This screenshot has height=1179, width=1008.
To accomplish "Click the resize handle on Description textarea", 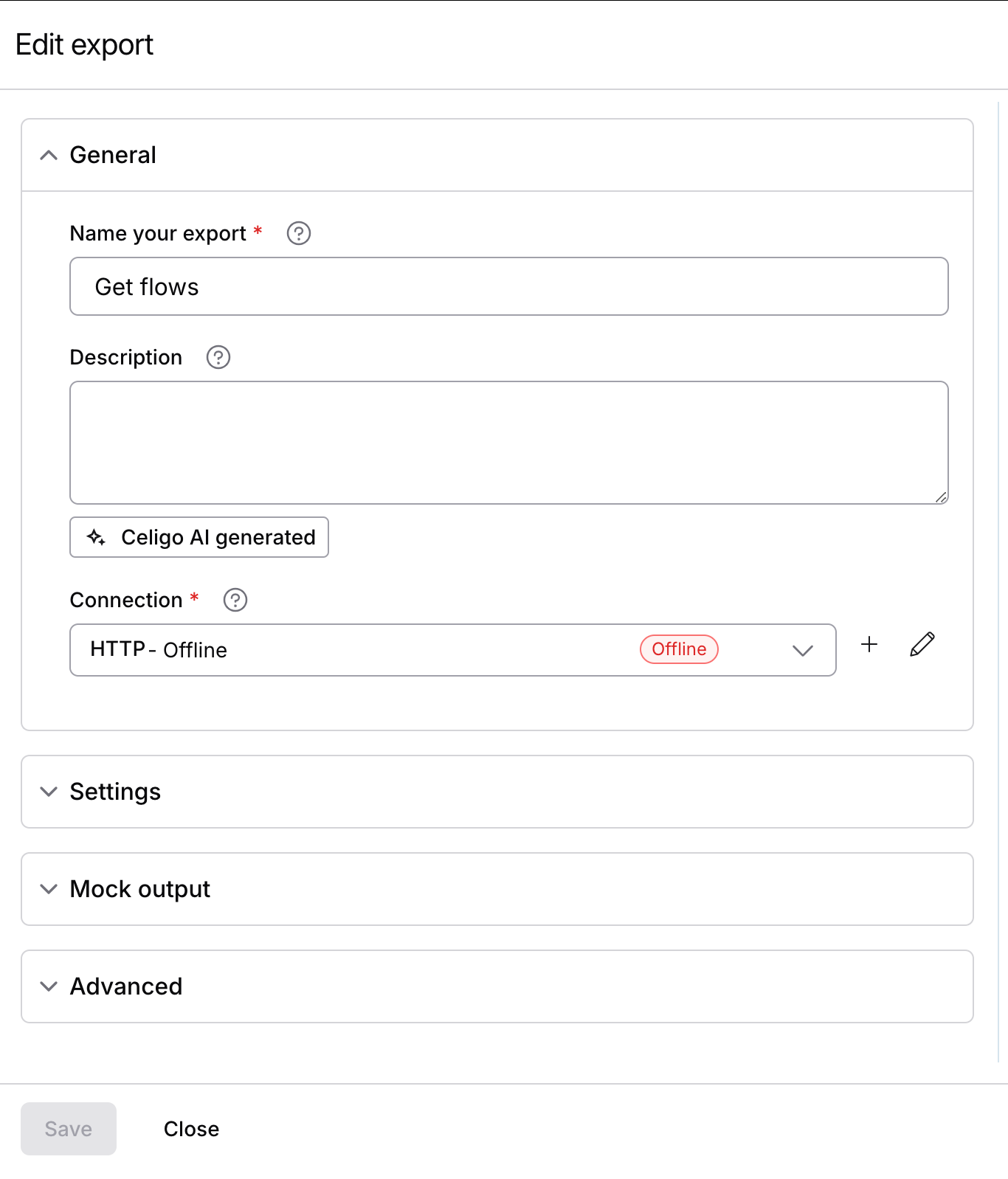I will point(941,498).
